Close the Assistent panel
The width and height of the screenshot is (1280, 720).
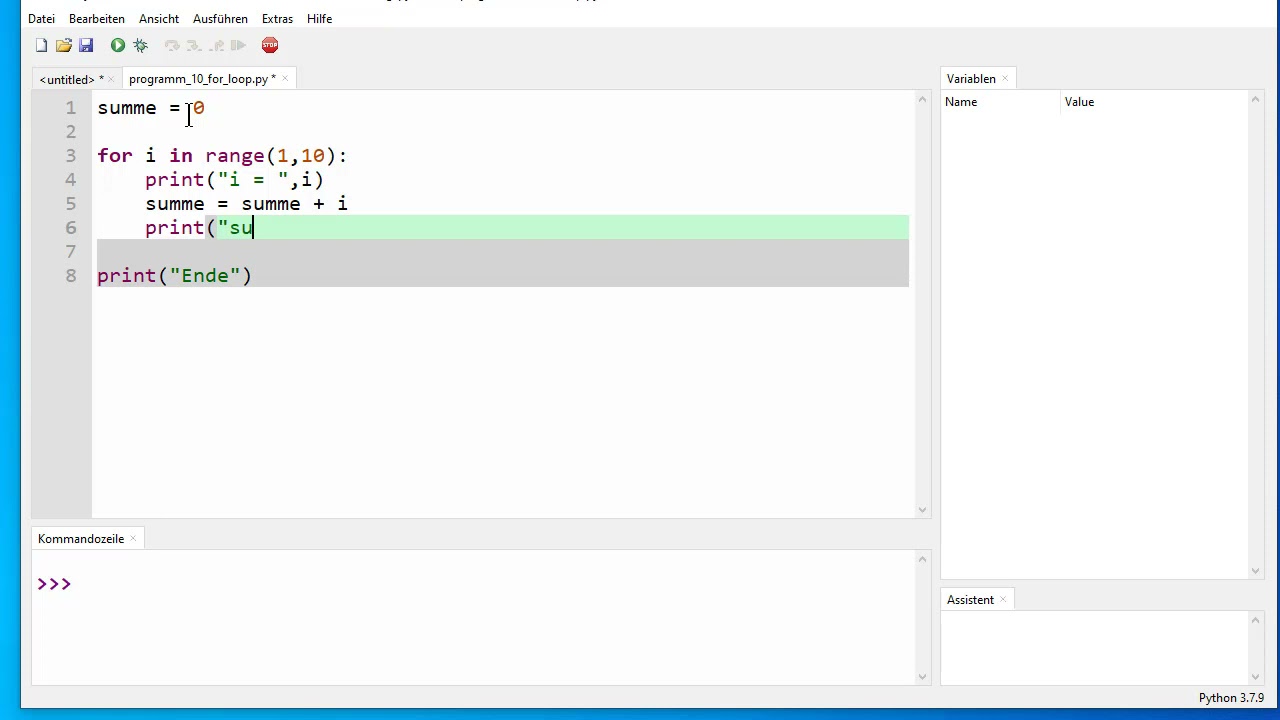[x=1003, y=600]
